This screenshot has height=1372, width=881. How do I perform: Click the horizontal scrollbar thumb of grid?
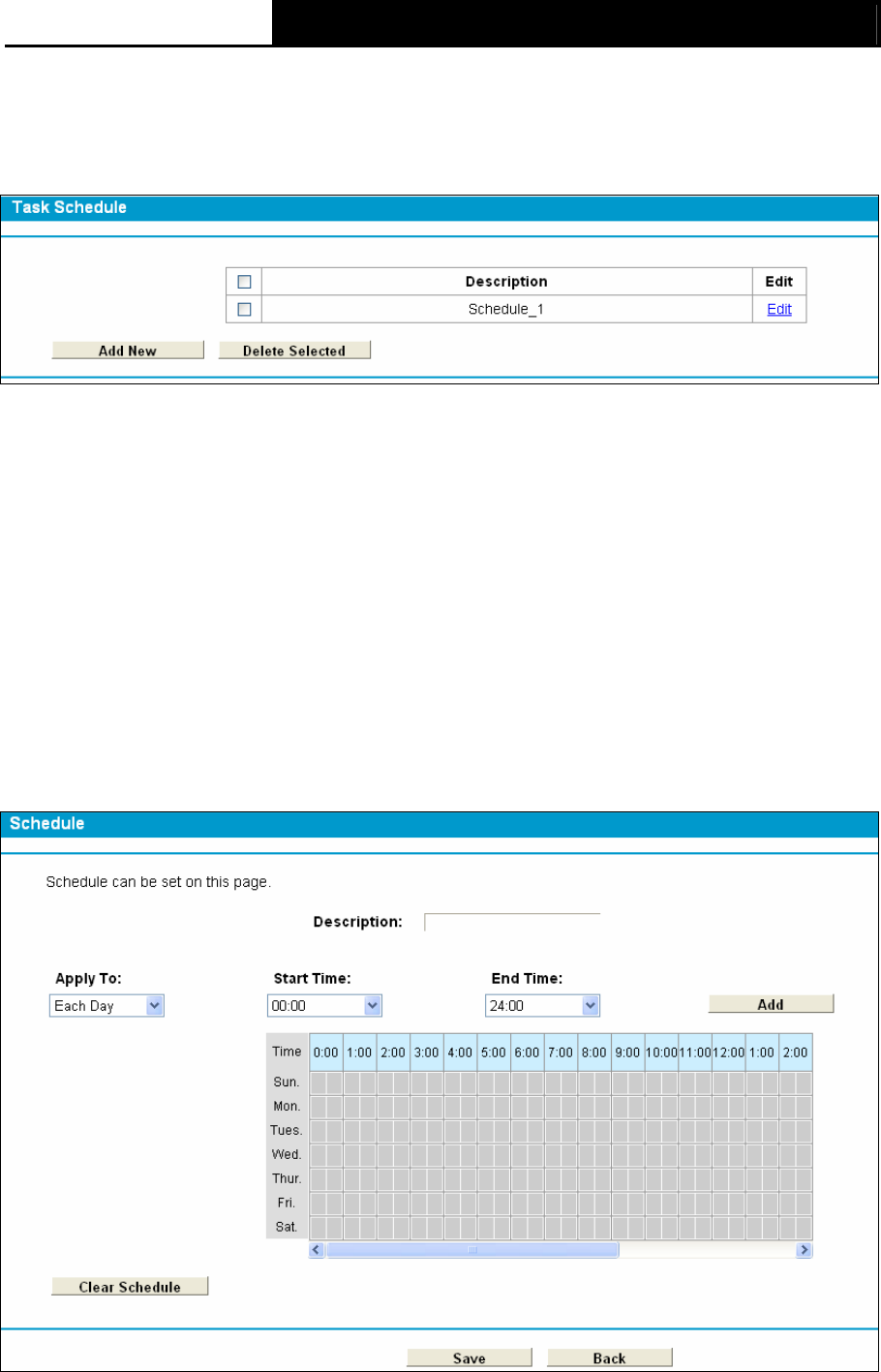pyautogui.click(x=472, y=1250)
